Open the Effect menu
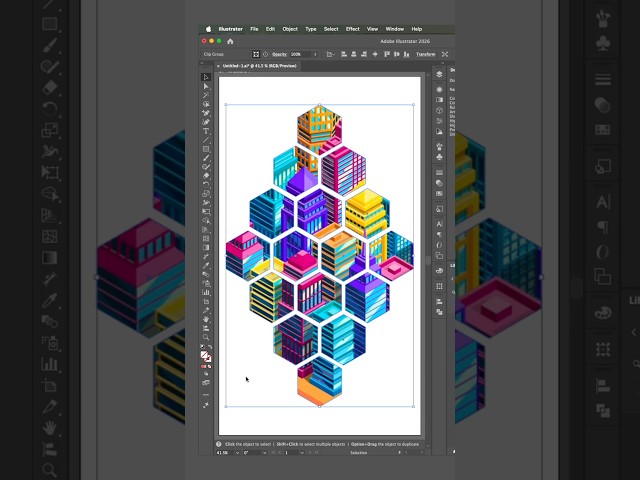The height and width of the screenshot is (480, 640). (353, 29)
